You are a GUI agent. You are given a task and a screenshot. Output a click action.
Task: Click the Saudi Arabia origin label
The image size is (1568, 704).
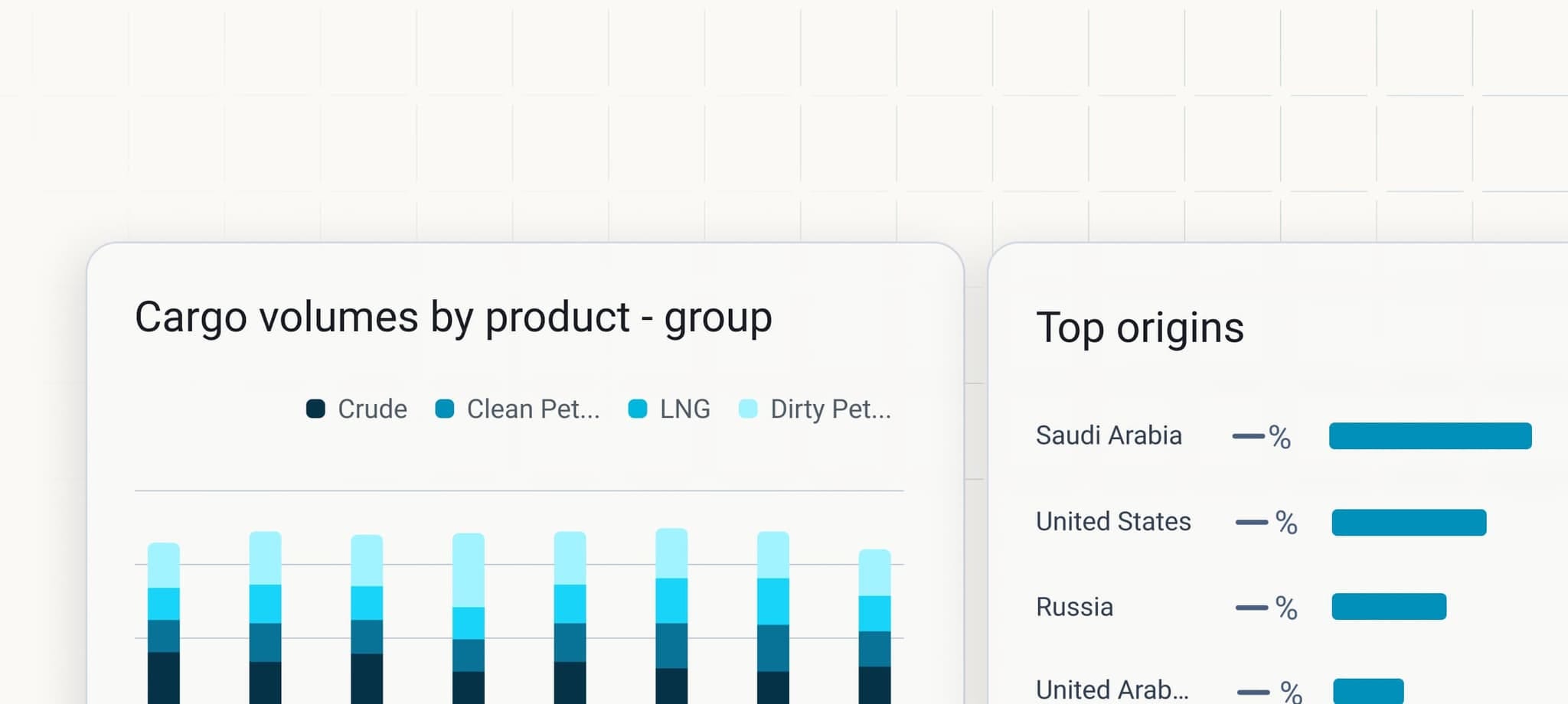click(1109, 435)
